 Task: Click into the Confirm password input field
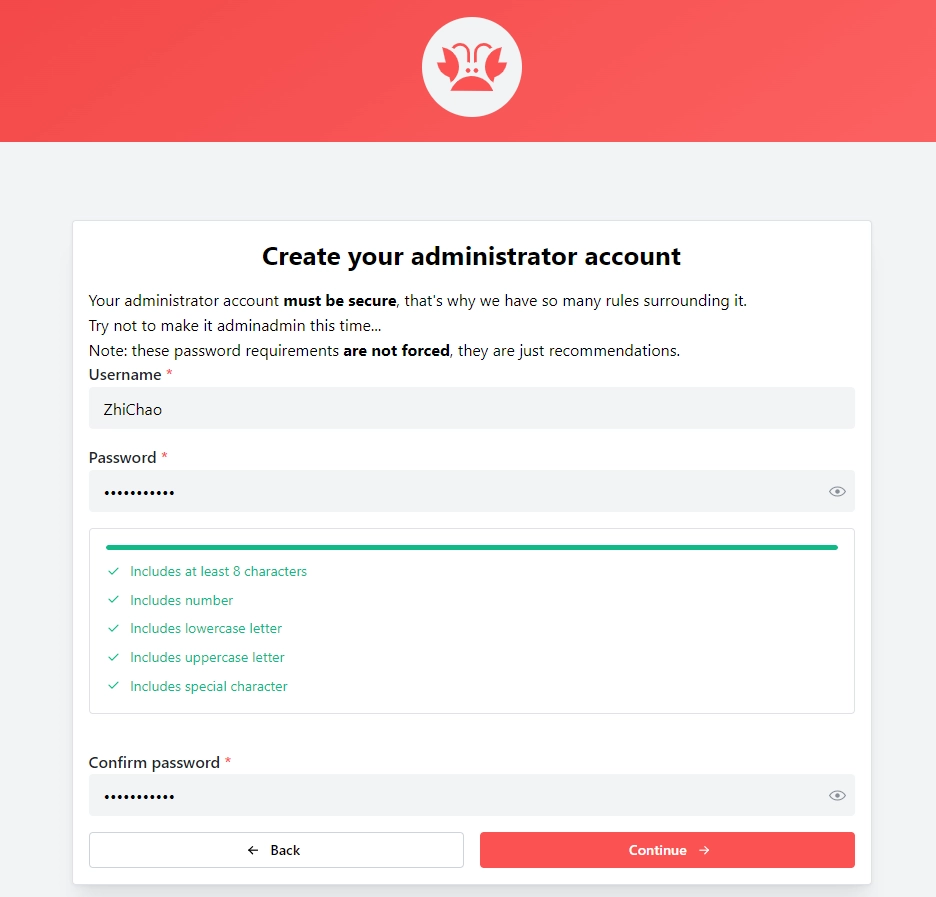[x=450, y=795]
